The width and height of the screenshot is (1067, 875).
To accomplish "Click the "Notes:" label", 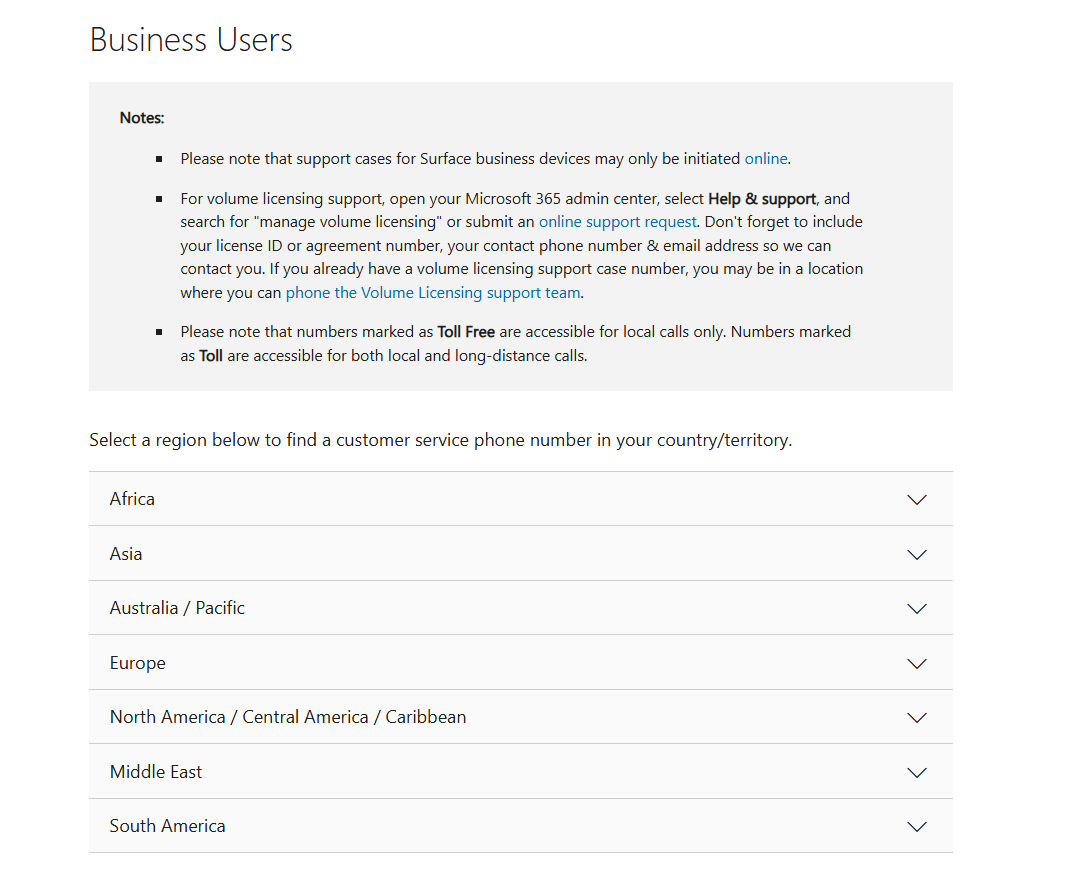I will coord(142,118).
